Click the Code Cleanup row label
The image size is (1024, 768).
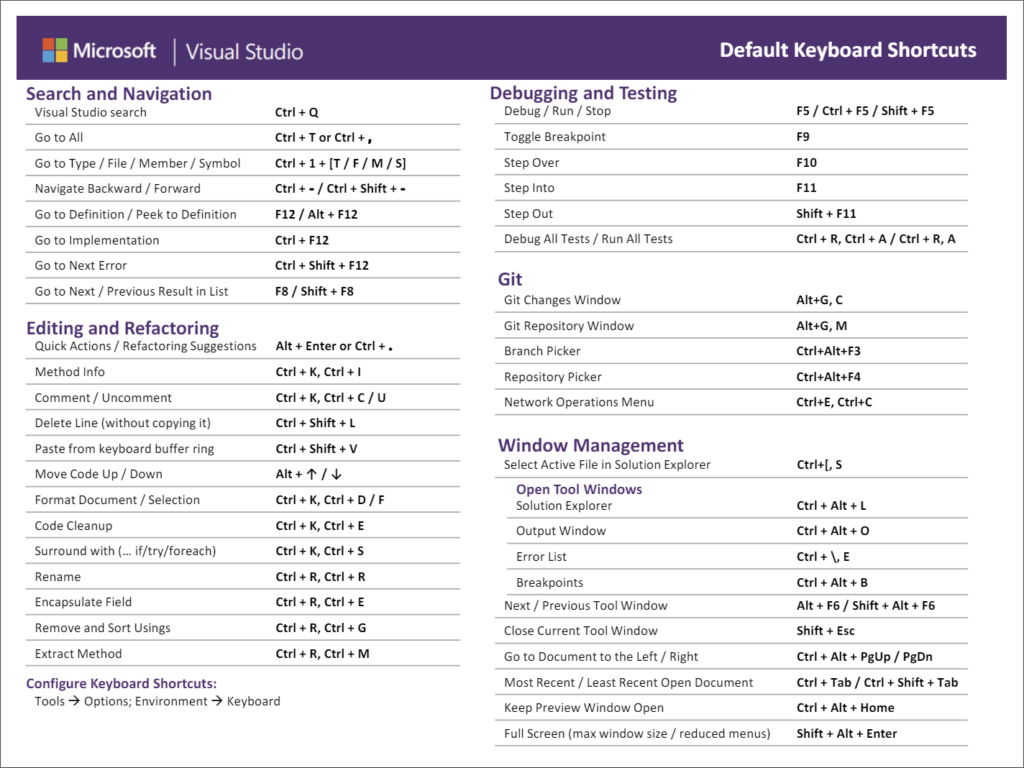[x=73, y=526]
